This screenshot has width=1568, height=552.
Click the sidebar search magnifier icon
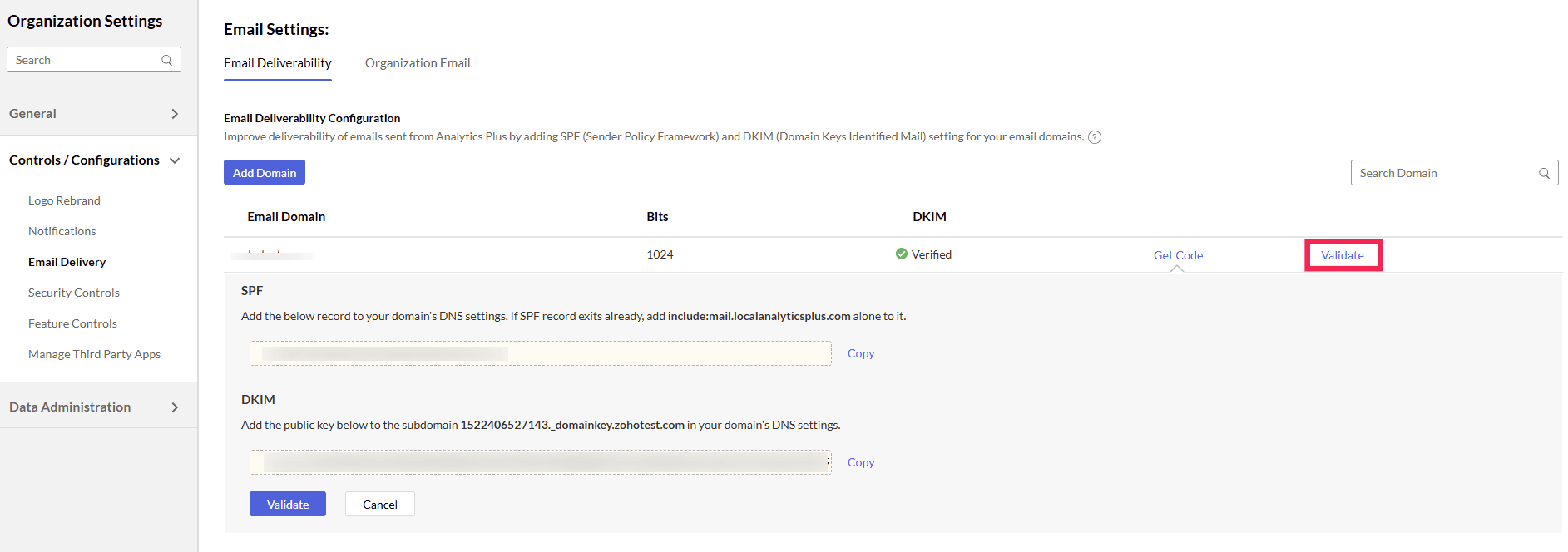coord(166,60)
